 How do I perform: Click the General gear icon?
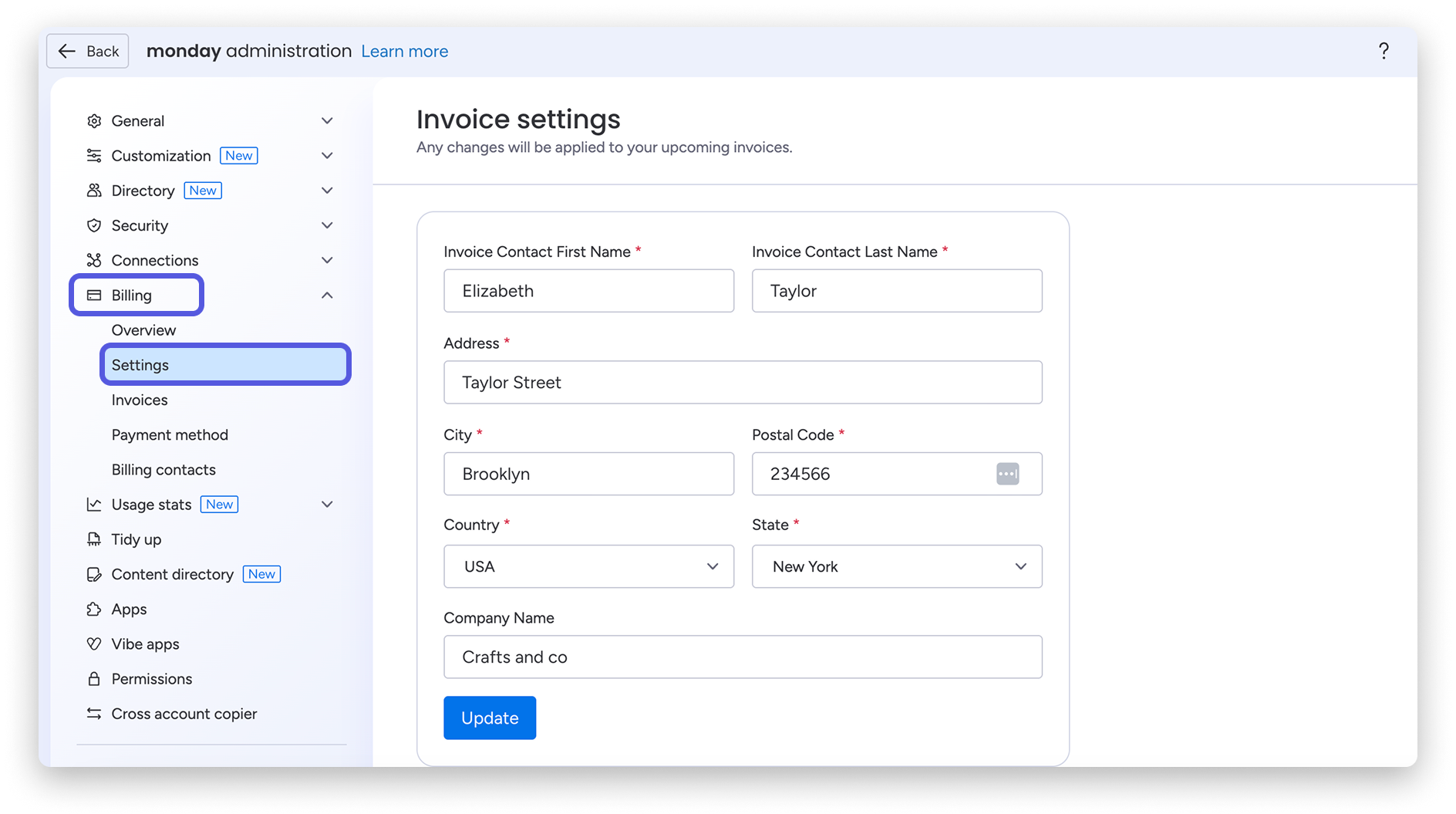(94, 121)
